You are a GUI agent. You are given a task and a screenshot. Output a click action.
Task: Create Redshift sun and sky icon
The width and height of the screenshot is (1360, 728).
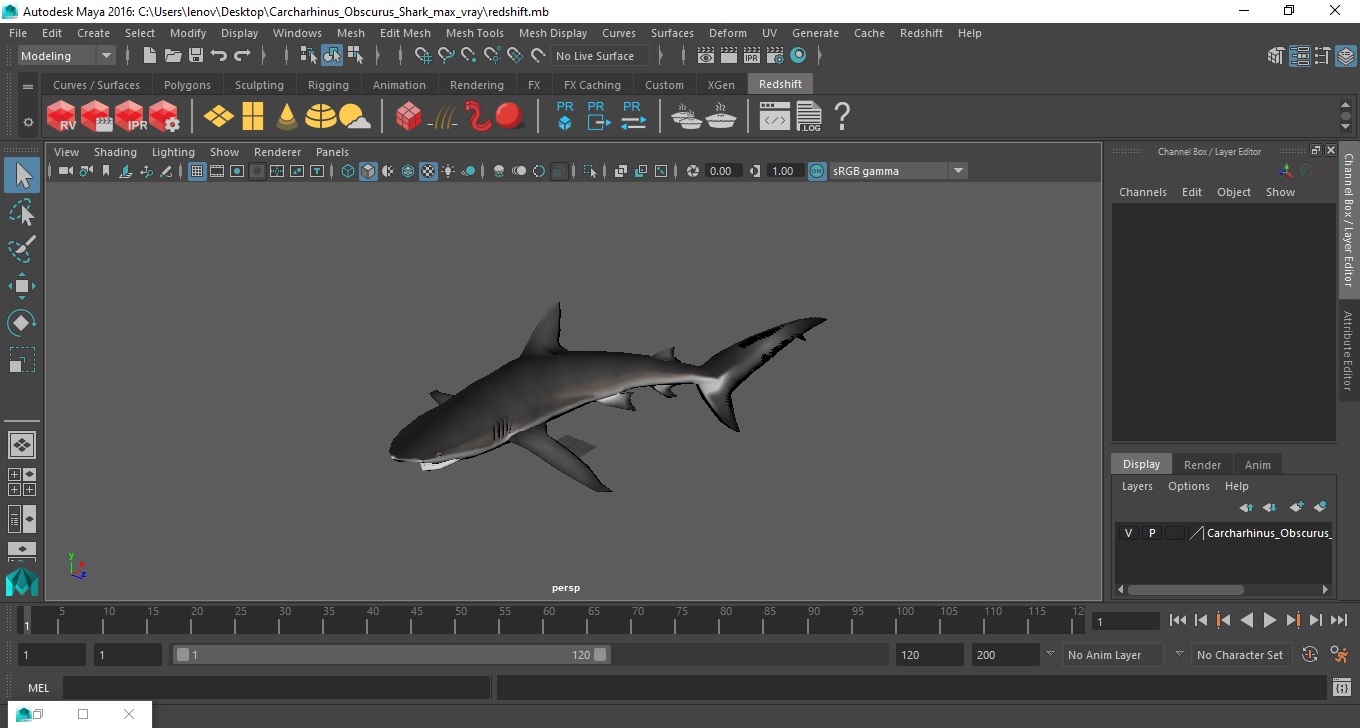pyautogui.click(x=354, y=118)
